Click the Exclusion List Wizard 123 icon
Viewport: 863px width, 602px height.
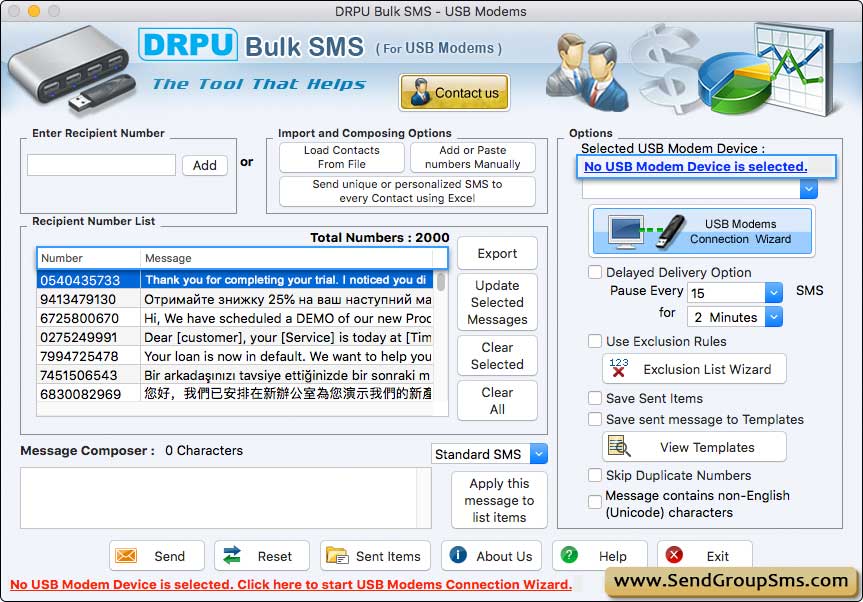click(x=619, y=368)
